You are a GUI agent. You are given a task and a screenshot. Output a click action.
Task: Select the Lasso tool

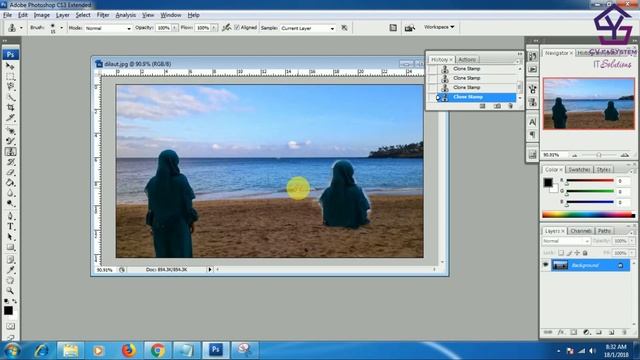10,87
